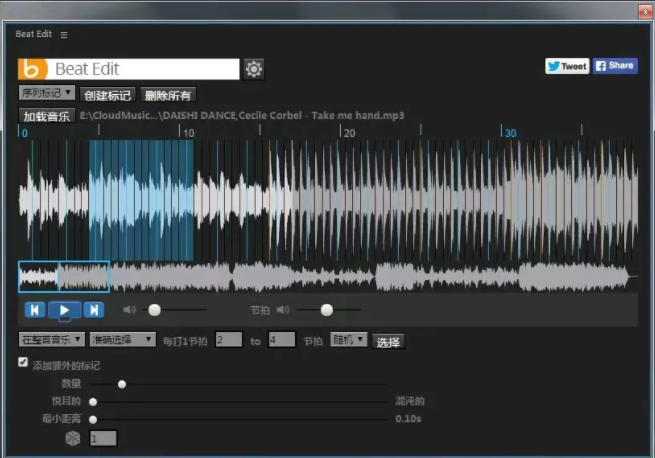655x458 pixels.
Task: Open the 随机 dropdown
Action: (x=348, y=340)
